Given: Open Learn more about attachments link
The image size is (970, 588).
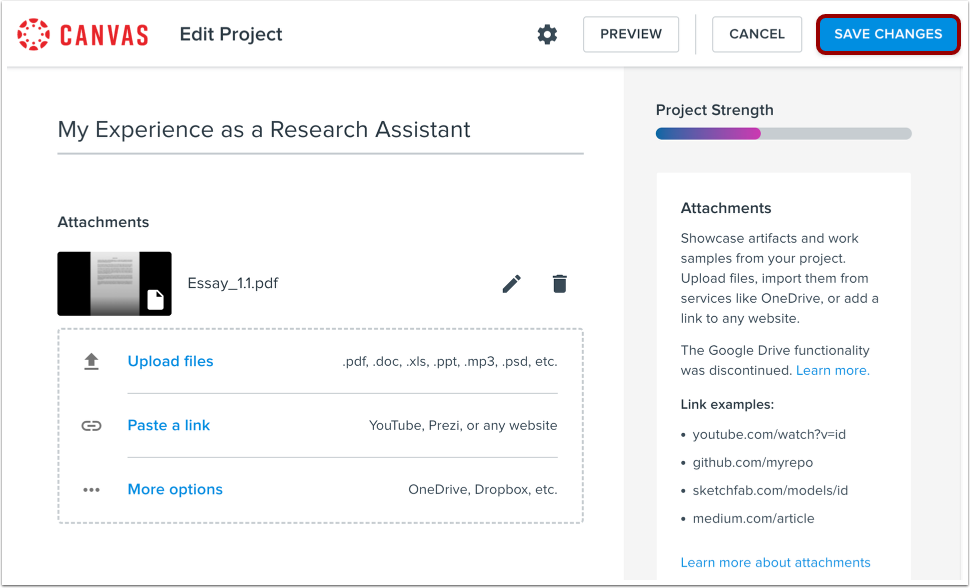Looking at the screenshot, I should pos(775,563).
